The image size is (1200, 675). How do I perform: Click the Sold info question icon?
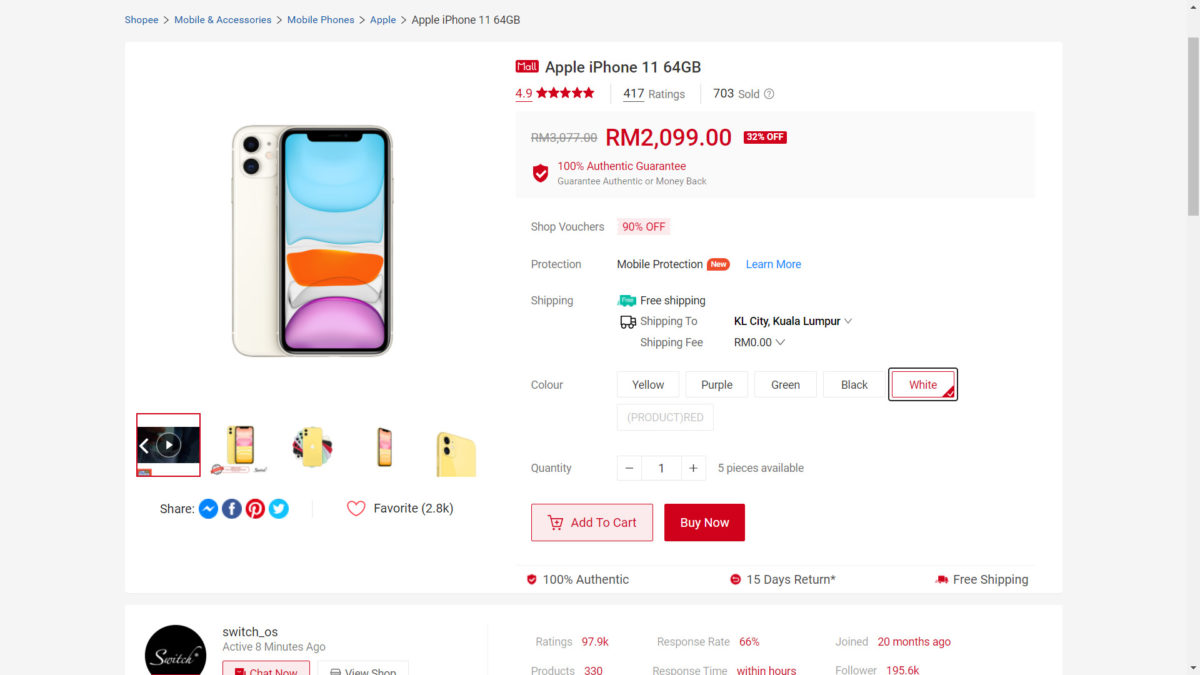pos(769,94)
